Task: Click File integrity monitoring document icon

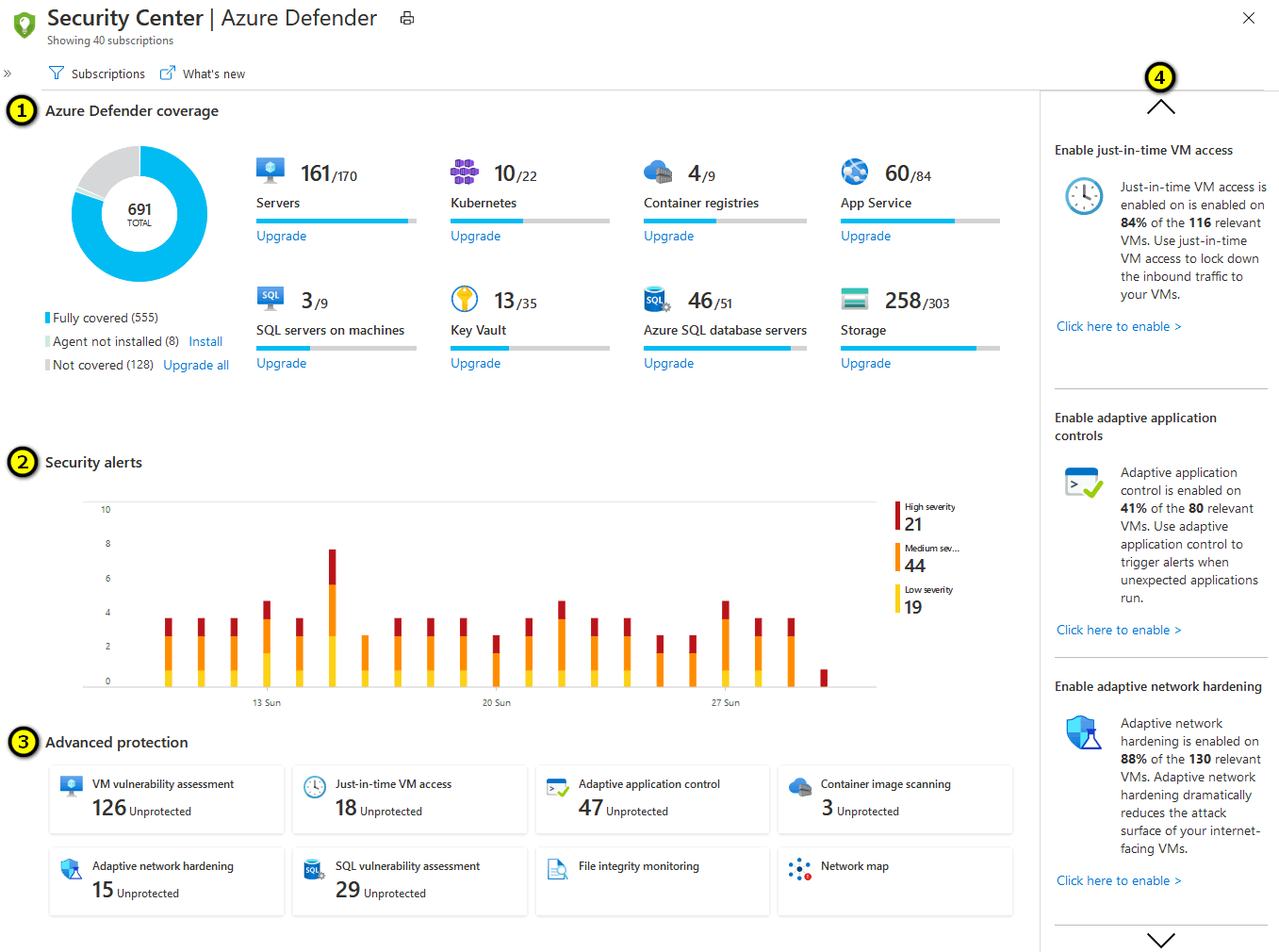Action: click(x=557, y=869)
